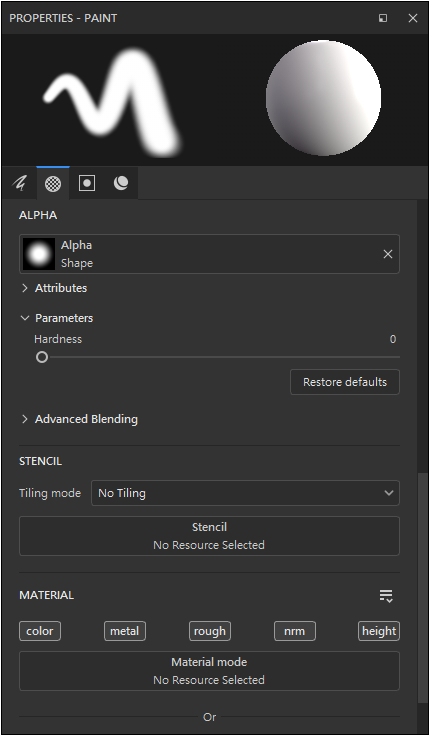This screenshot has width=430, height=736.
Task: Open the Material channels list menu icon
Action: [x=386, y=596]
